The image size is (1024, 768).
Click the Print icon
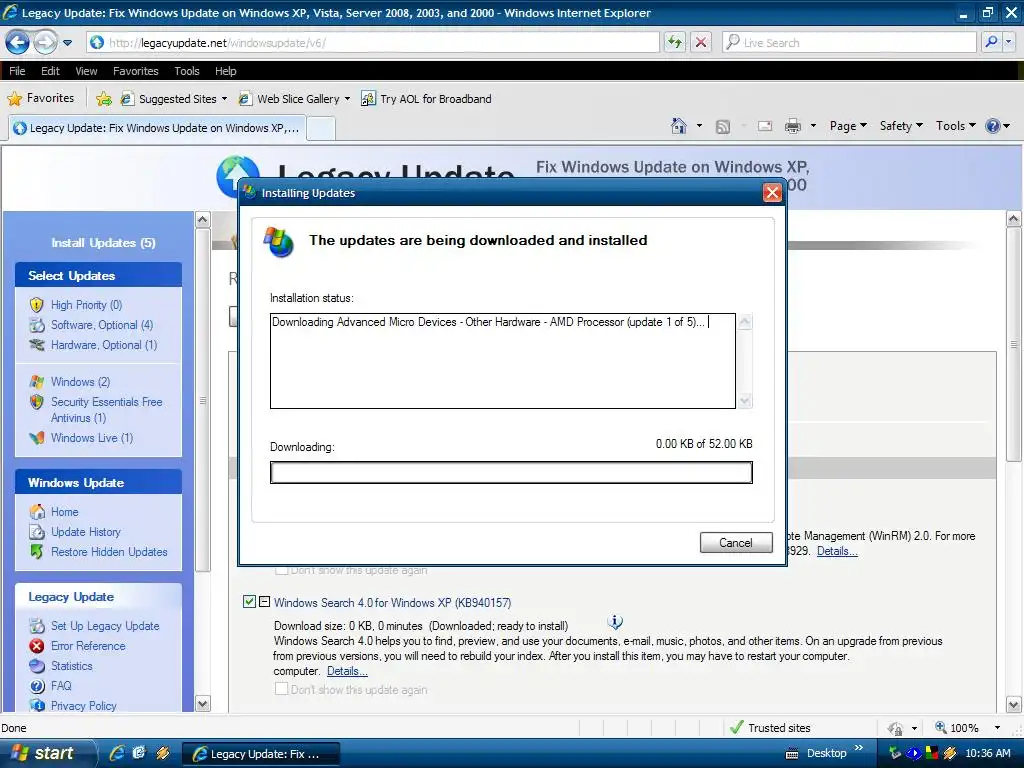(x=792, y=126)
